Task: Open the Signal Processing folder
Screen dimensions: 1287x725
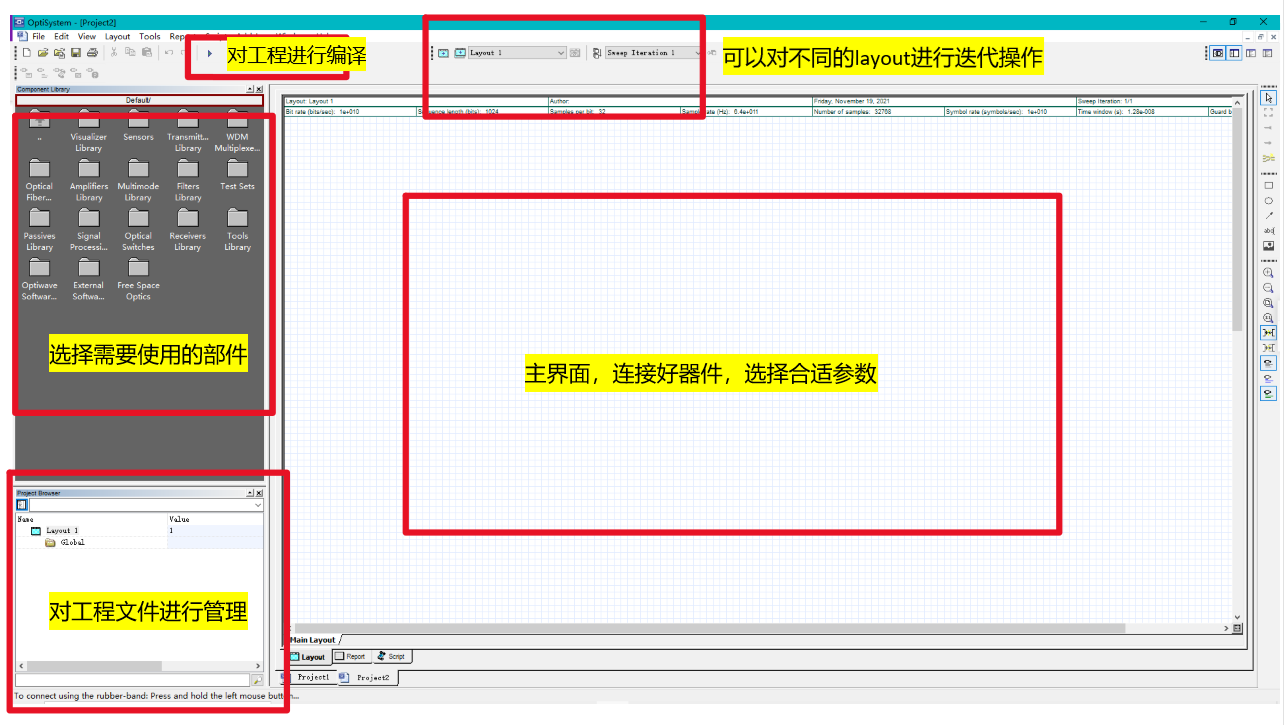Action: (89, 230)
